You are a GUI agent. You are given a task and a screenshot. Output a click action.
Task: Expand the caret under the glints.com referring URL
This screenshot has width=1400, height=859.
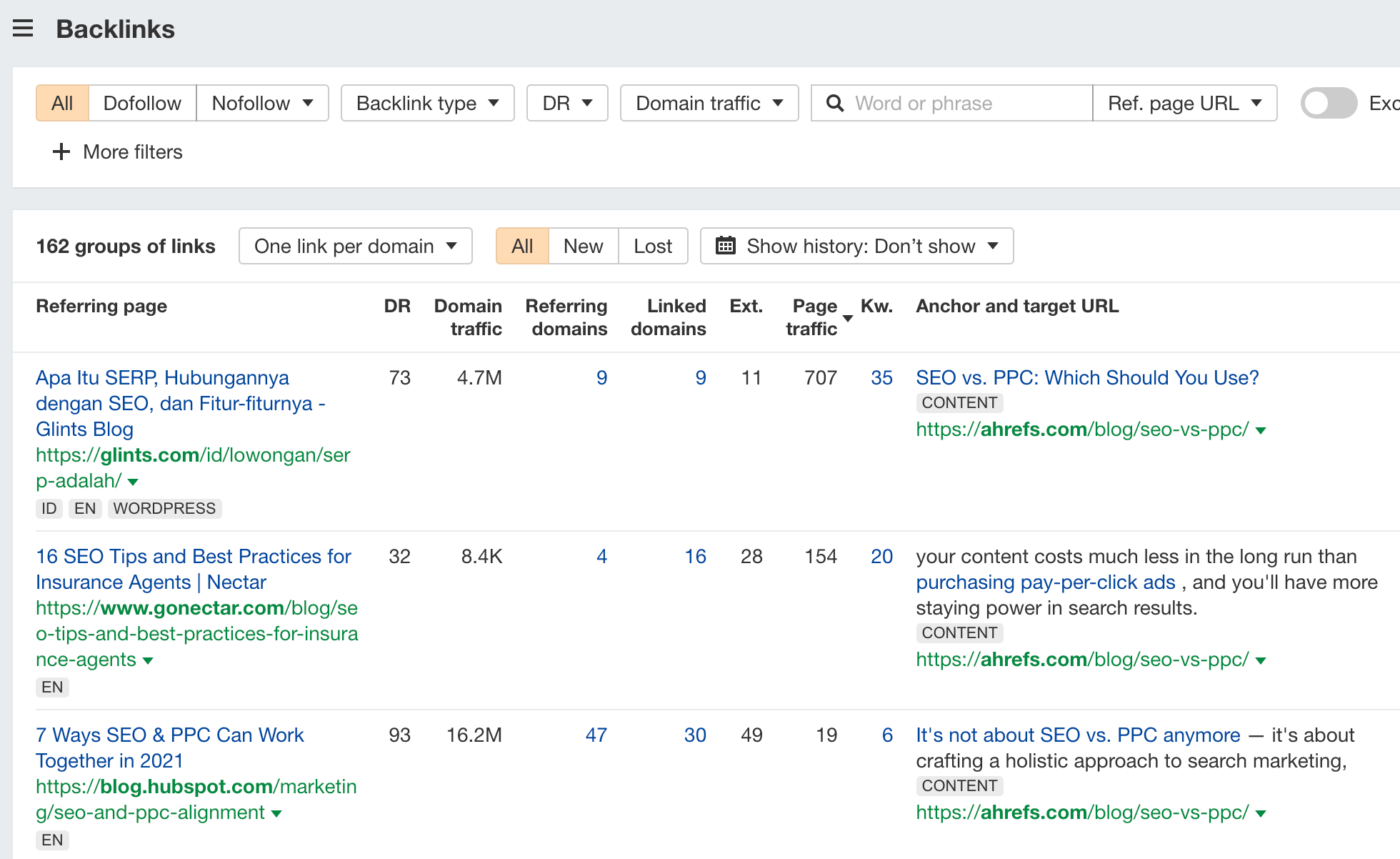[x=133, y=482]
